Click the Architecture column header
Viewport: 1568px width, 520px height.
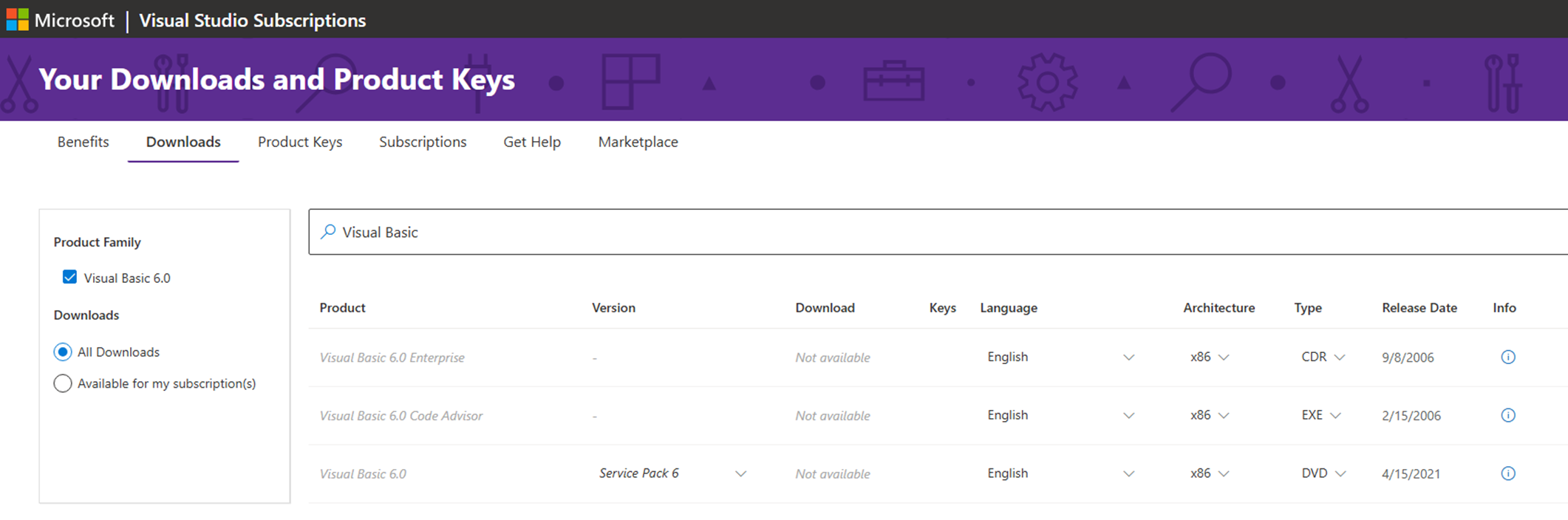tap(1219, 308)
